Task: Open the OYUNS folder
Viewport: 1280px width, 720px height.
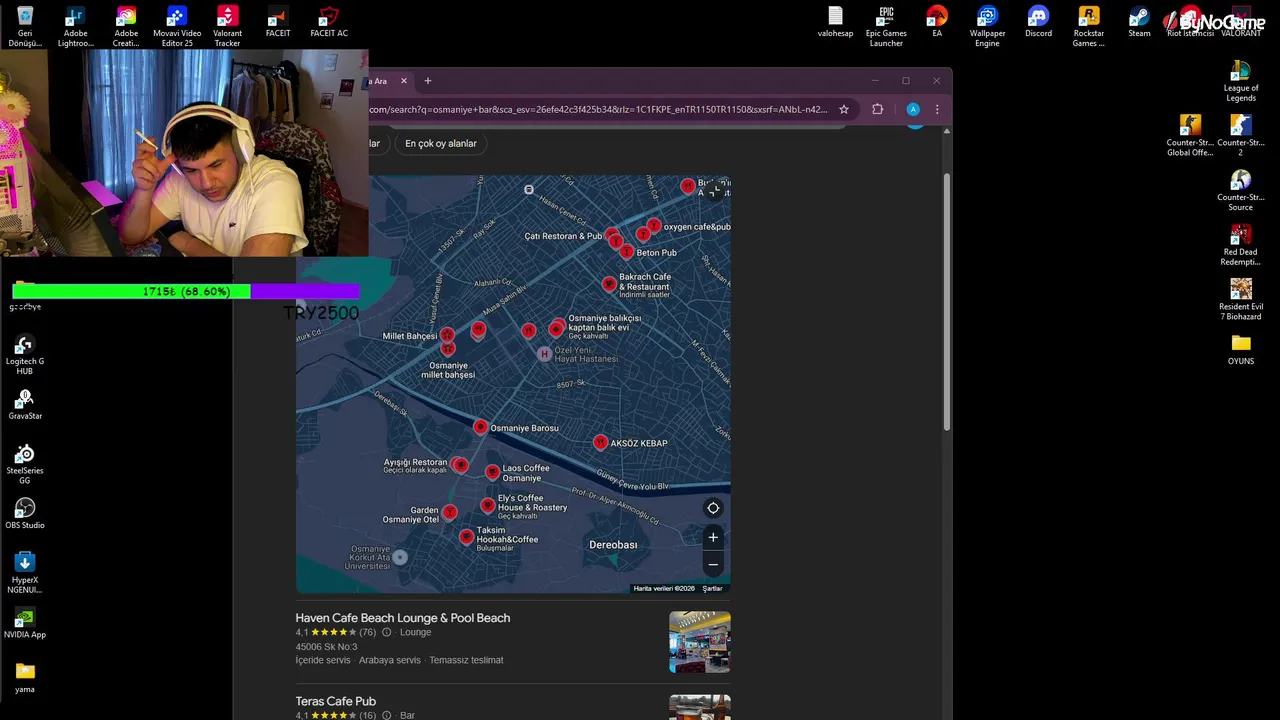Action: (1241, 349)
